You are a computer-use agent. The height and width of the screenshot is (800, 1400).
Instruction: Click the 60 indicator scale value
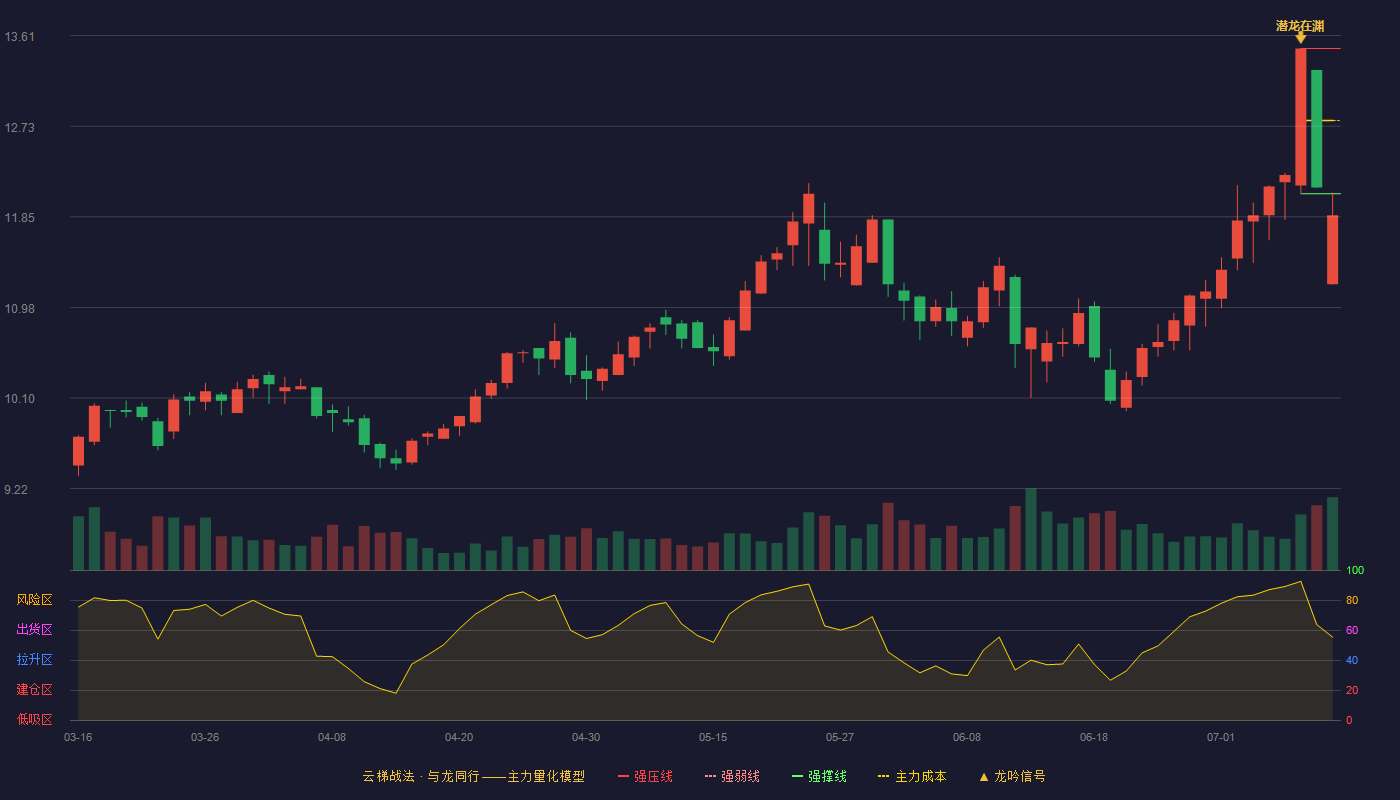1352,630
